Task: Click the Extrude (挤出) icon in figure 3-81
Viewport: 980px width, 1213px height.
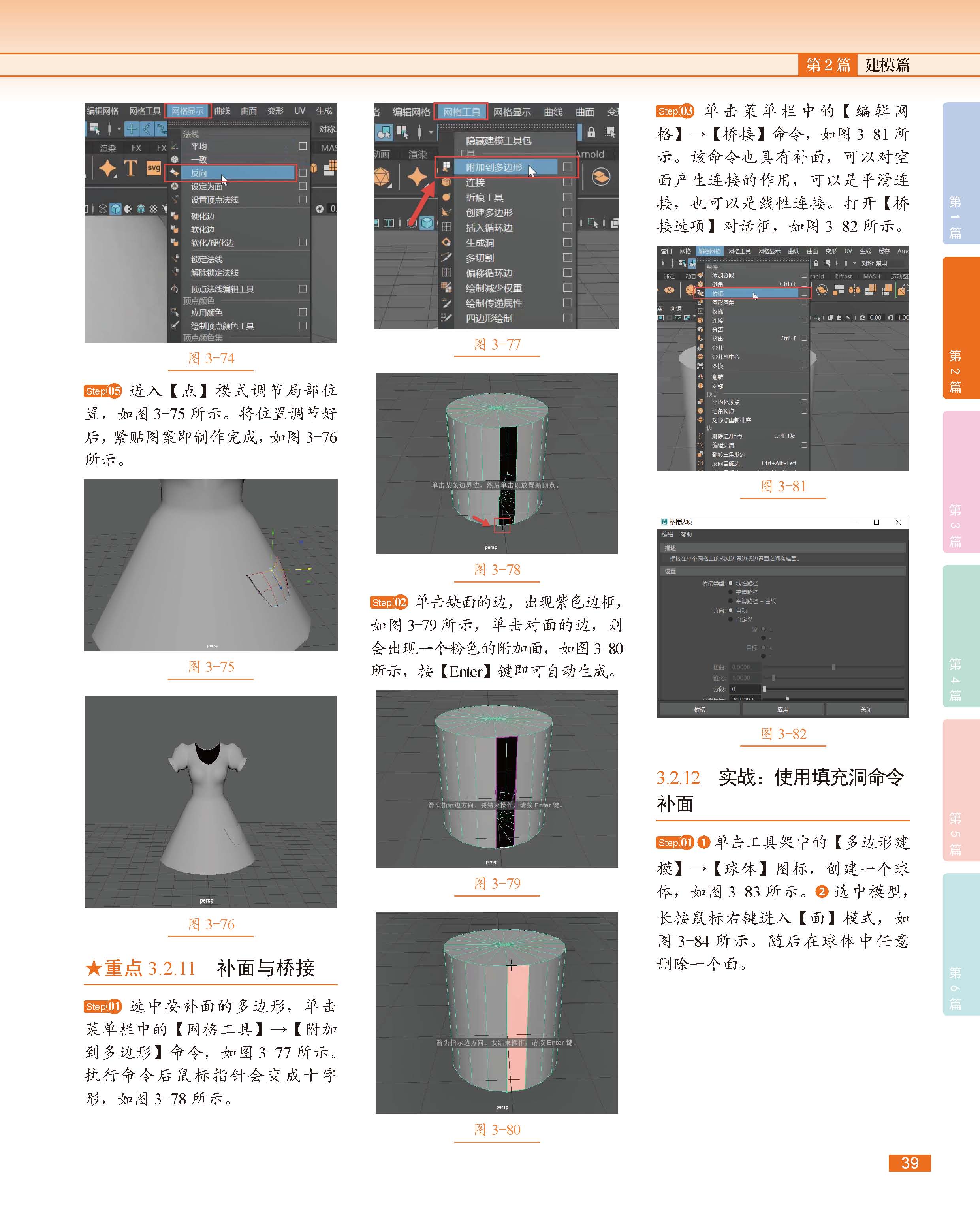Action: click(701, 338)
